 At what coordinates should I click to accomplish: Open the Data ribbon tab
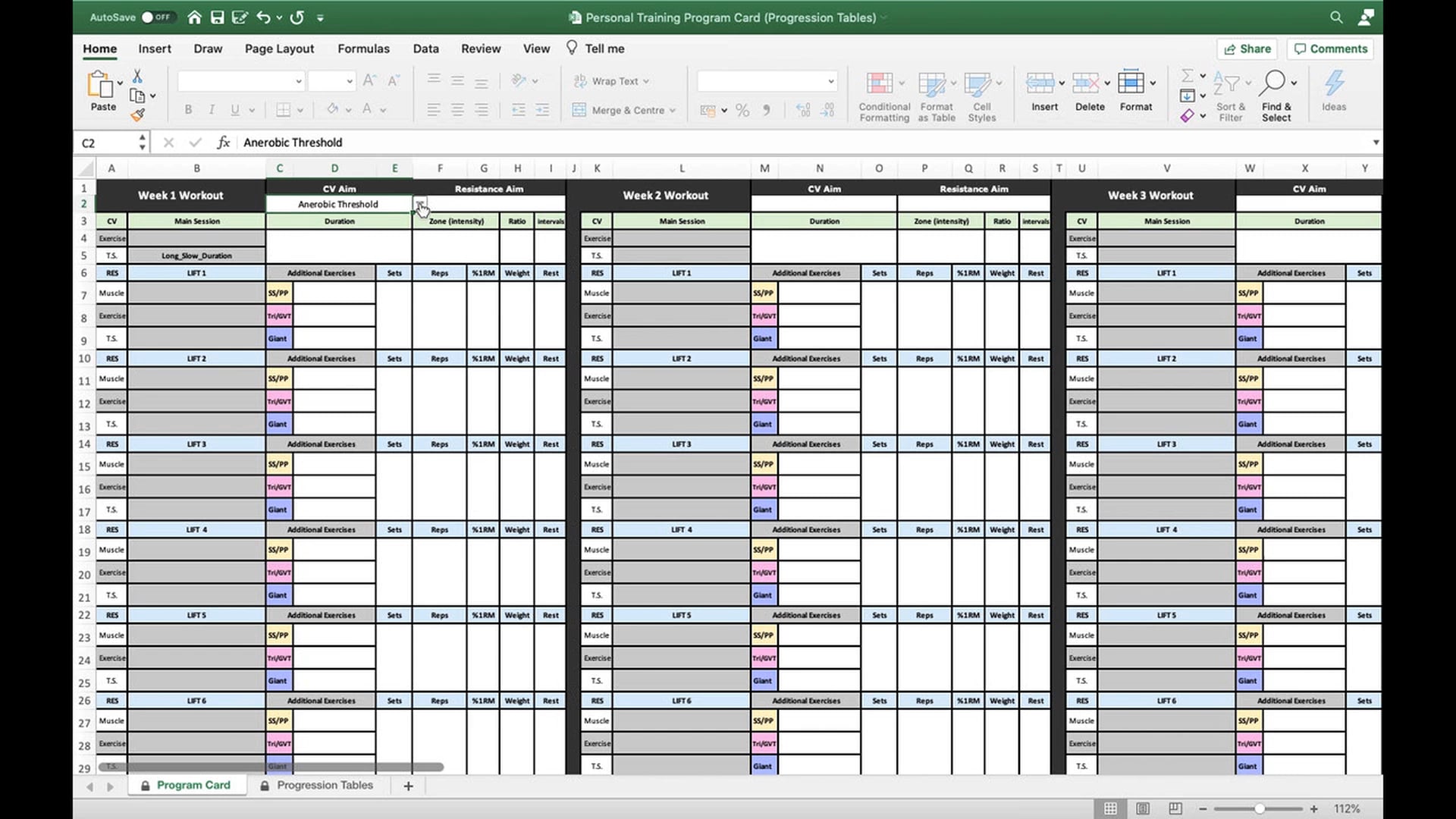click(425, 49)
